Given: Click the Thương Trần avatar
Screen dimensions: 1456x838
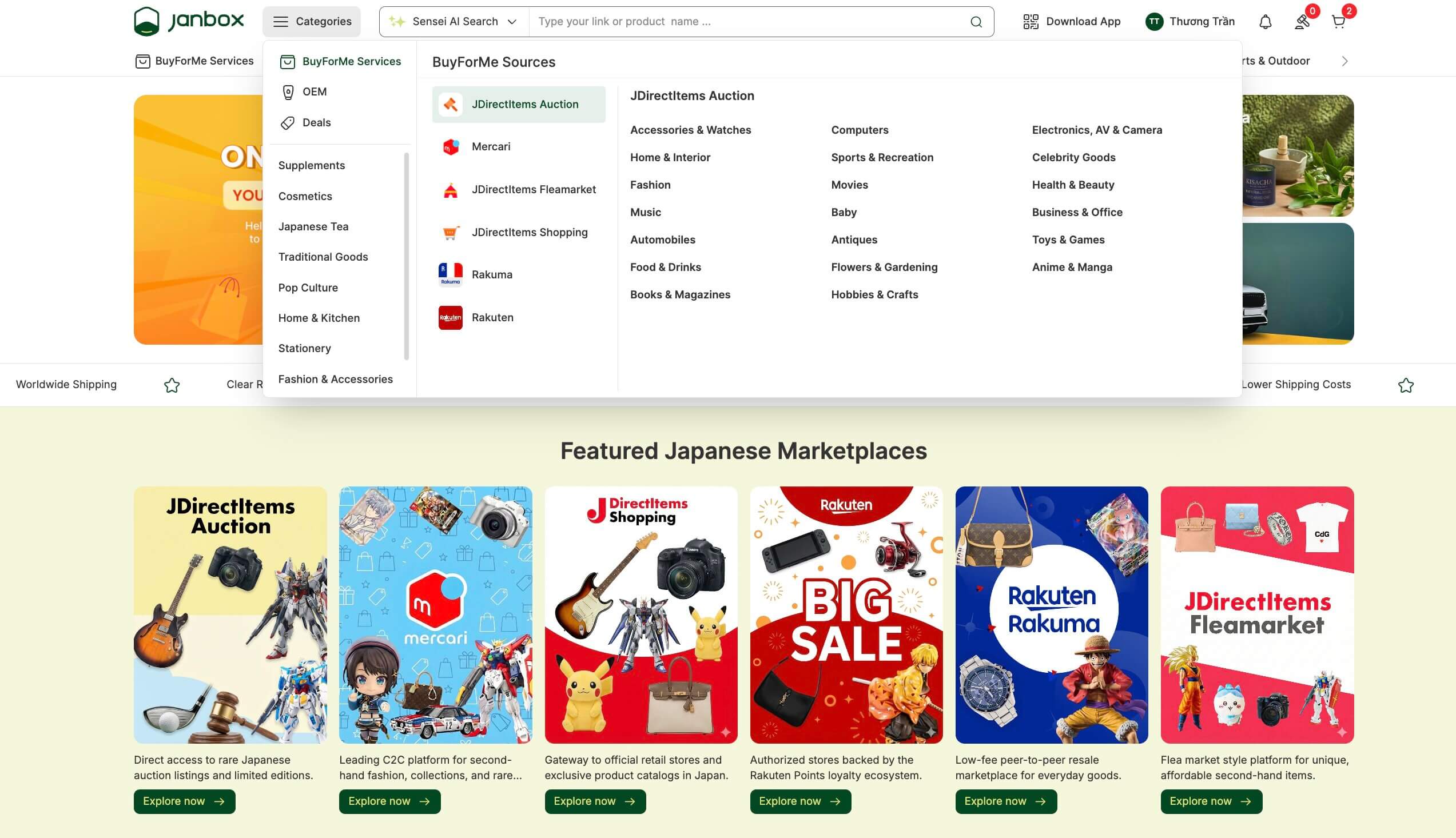Looking at the screenshot, I should tap(1153, 22).
